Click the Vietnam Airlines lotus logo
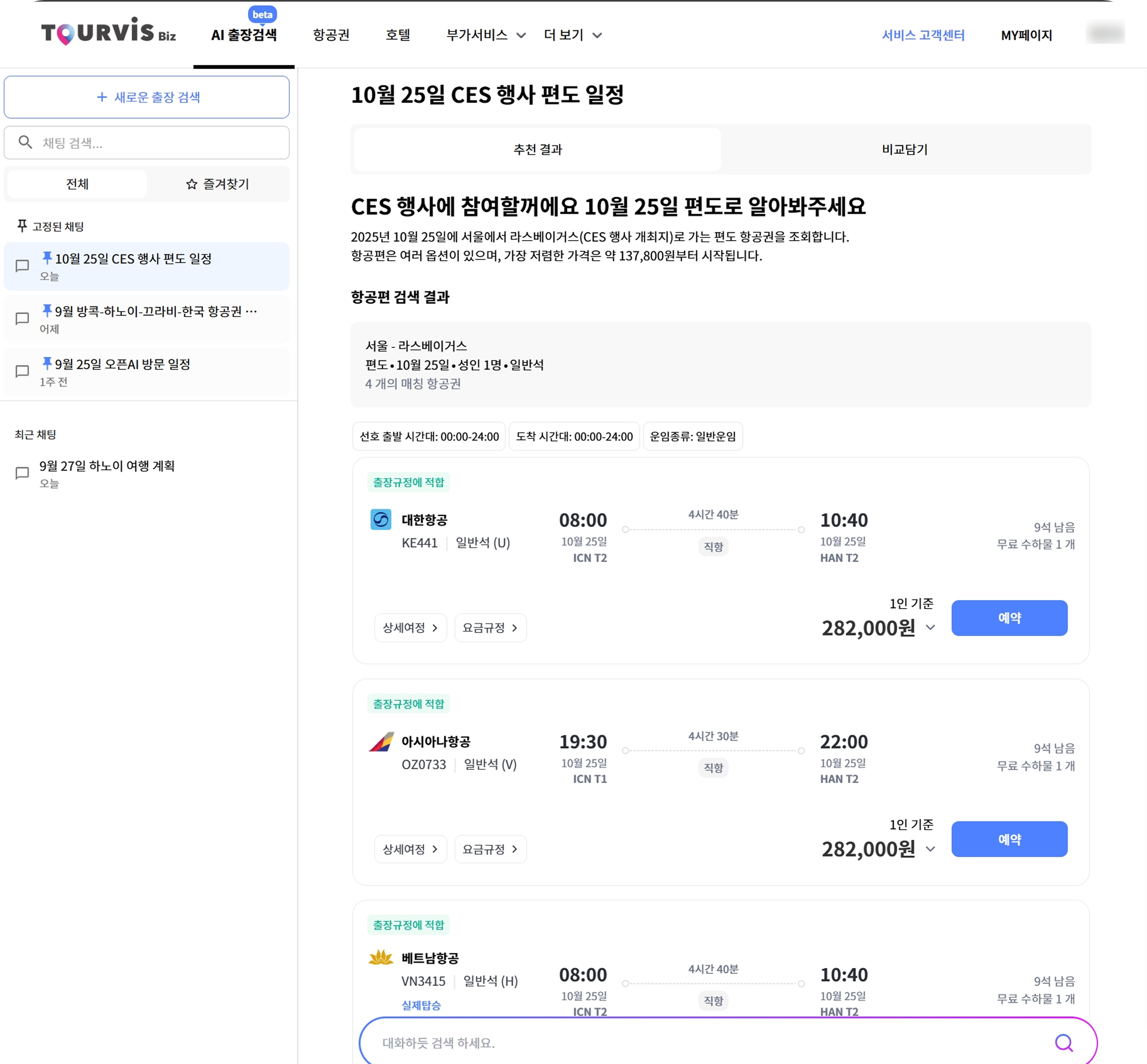Viewport: 1147px width, 1064px height. point(381,957)
